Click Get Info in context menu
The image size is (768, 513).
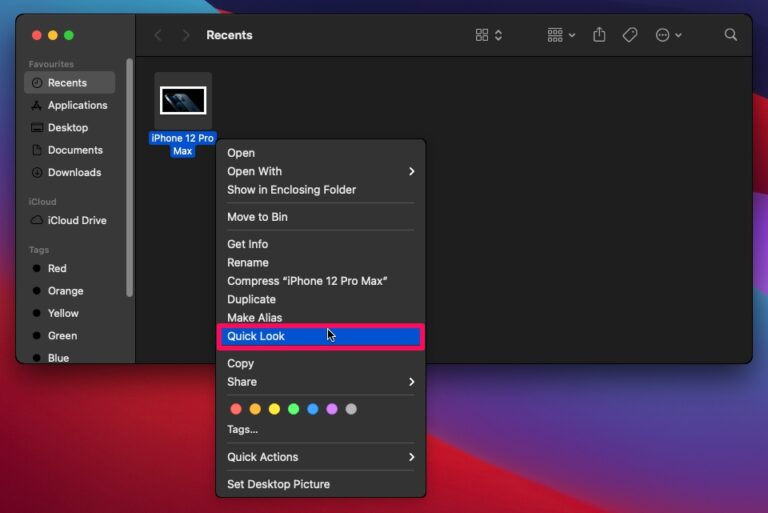pos(247,244)
